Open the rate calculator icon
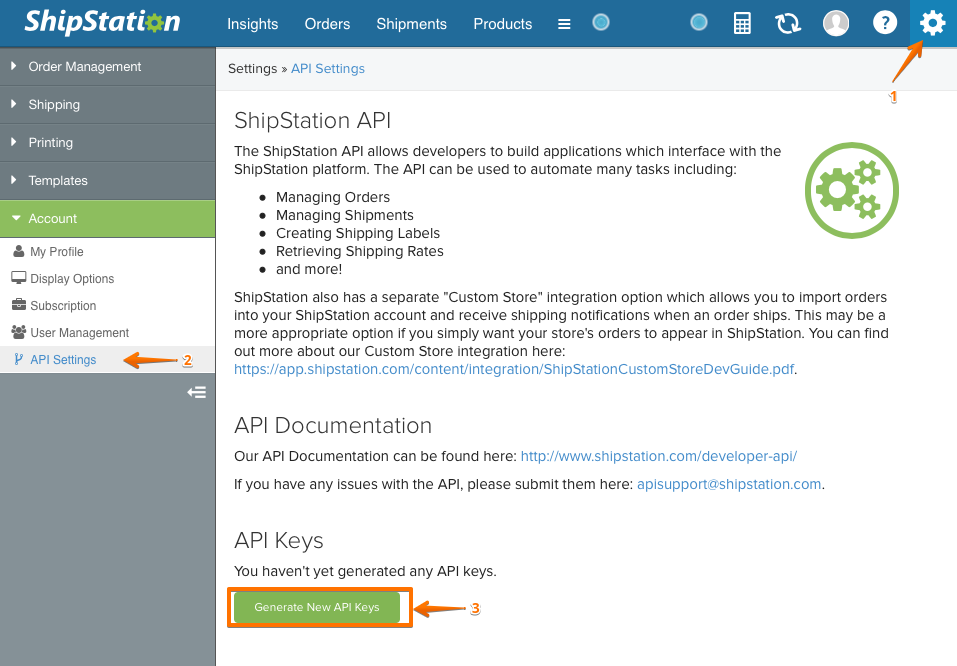This screenshot has width=957, height=666. [742, 23]
